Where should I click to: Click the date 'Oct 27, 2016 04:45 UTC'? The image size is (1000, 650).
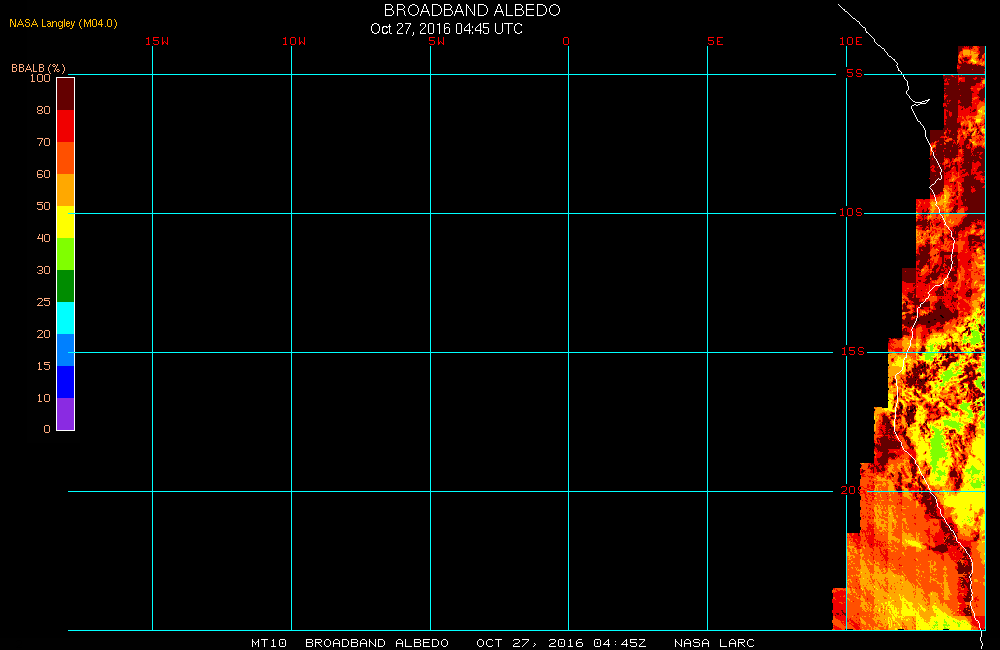point(446,29)
